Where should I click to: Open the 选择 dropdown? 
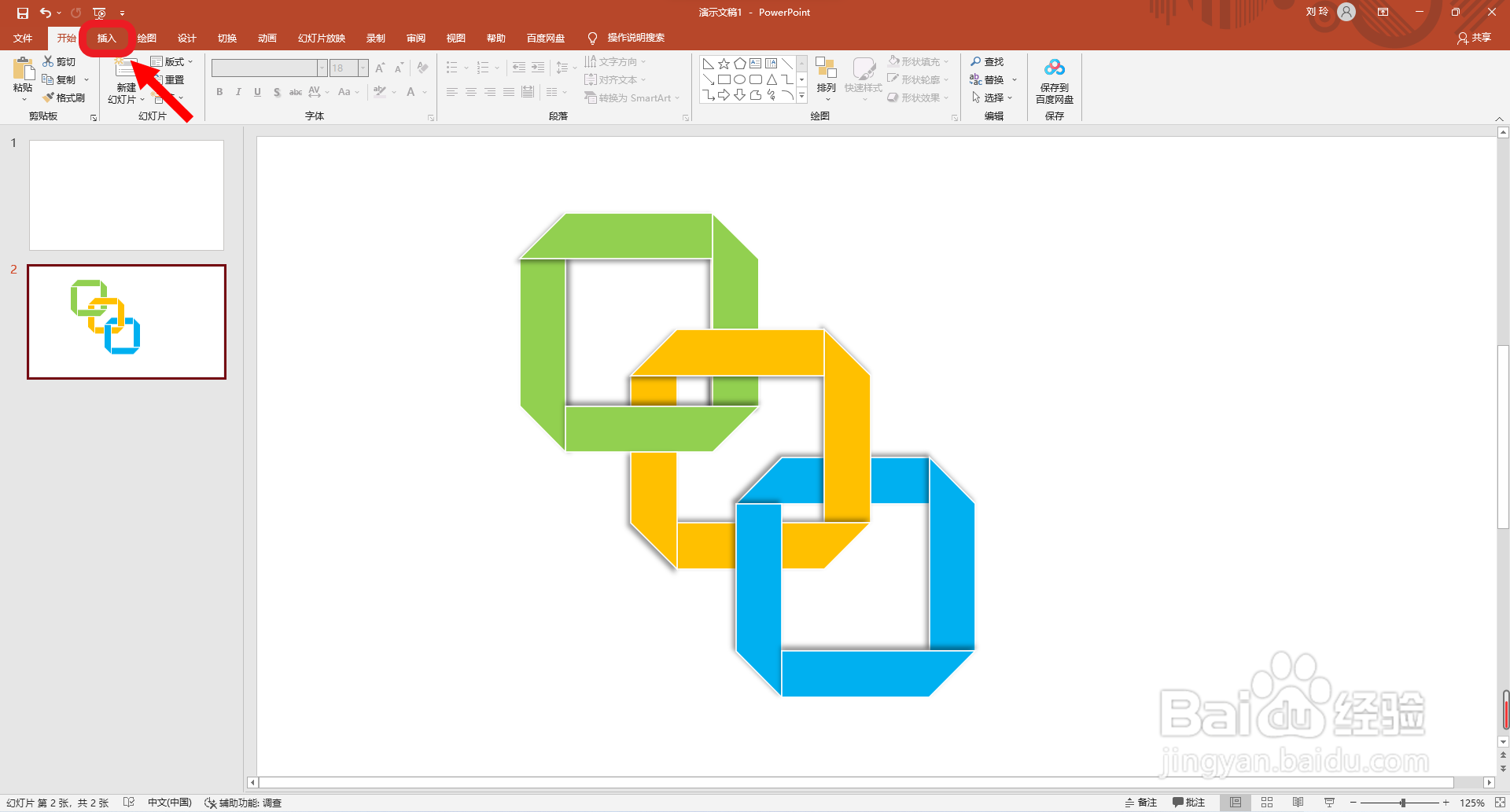(992, 97)
